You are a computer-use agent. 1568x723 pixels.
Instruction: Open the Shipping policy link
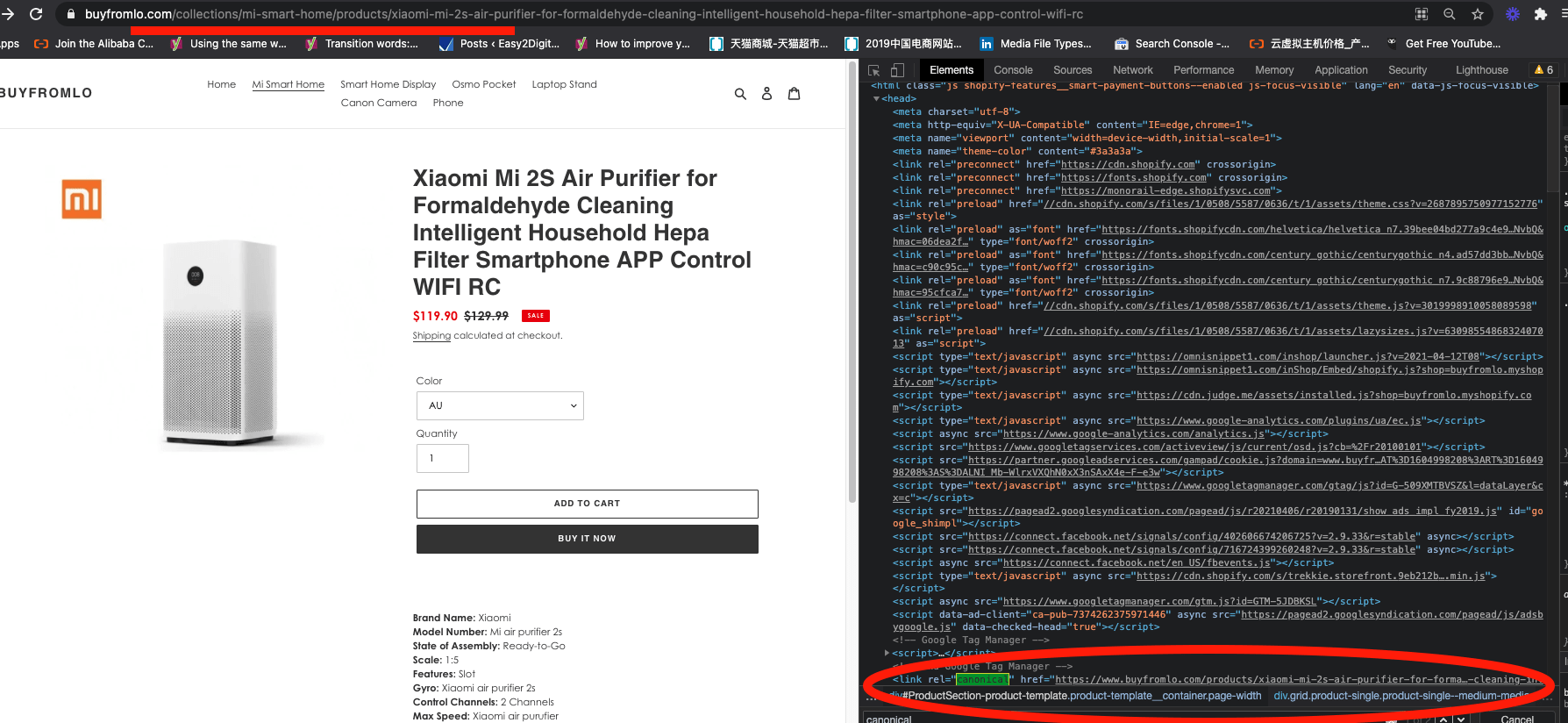431,336
